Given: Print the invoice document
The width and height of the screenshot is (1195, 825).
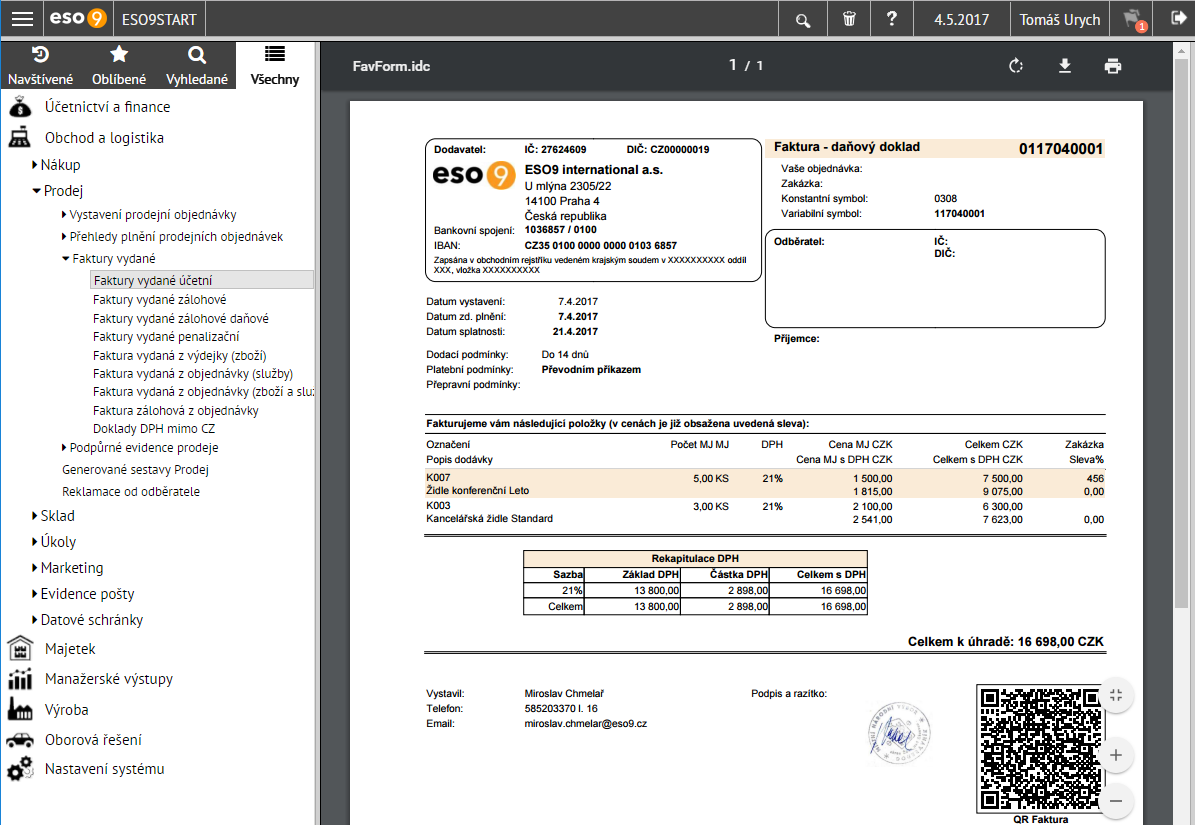Looking at the screenshot, I should [1113, 66].
